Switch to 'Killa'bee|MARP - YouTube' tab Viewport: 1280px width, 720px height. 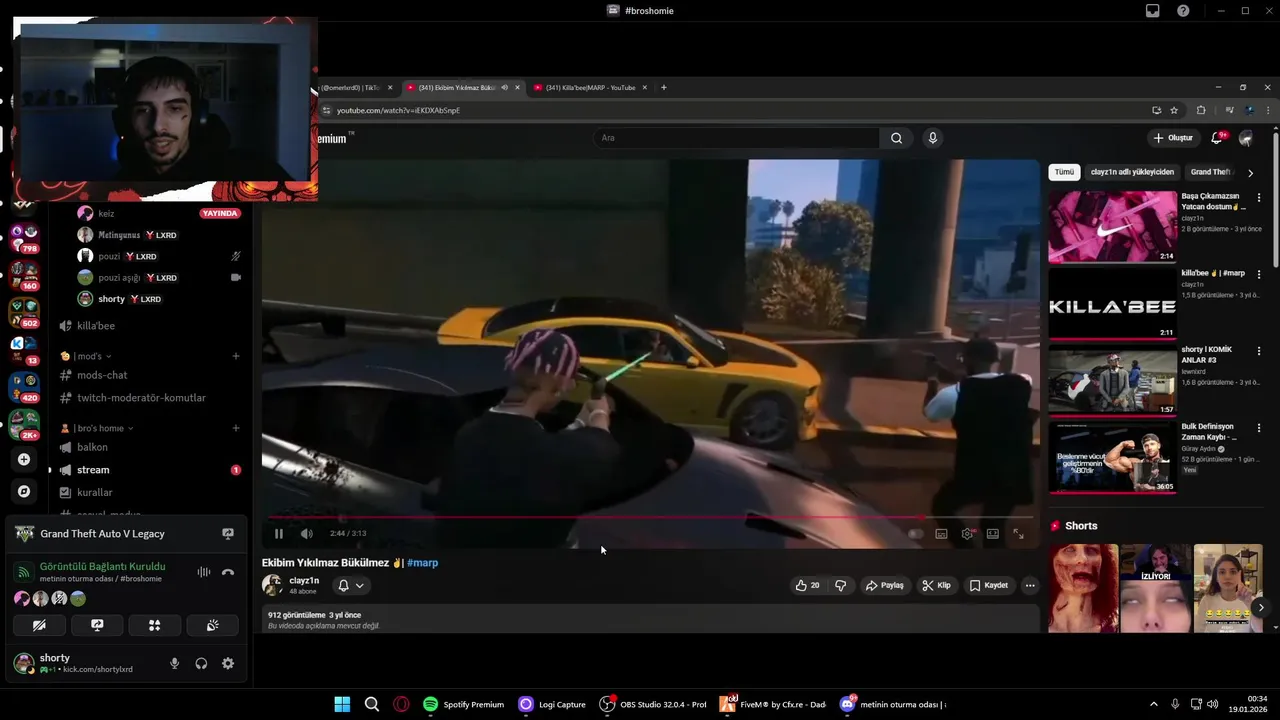(590, 88)
